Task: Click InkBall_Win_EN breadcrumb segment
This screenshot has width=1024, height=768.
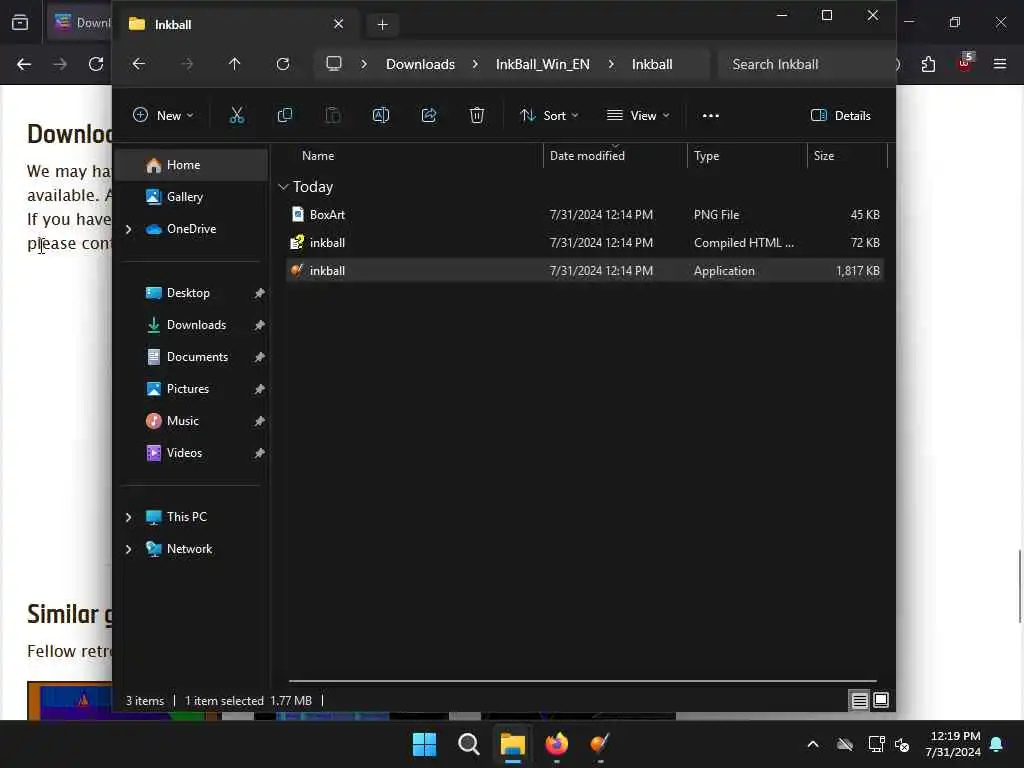Action: point(542,64)
